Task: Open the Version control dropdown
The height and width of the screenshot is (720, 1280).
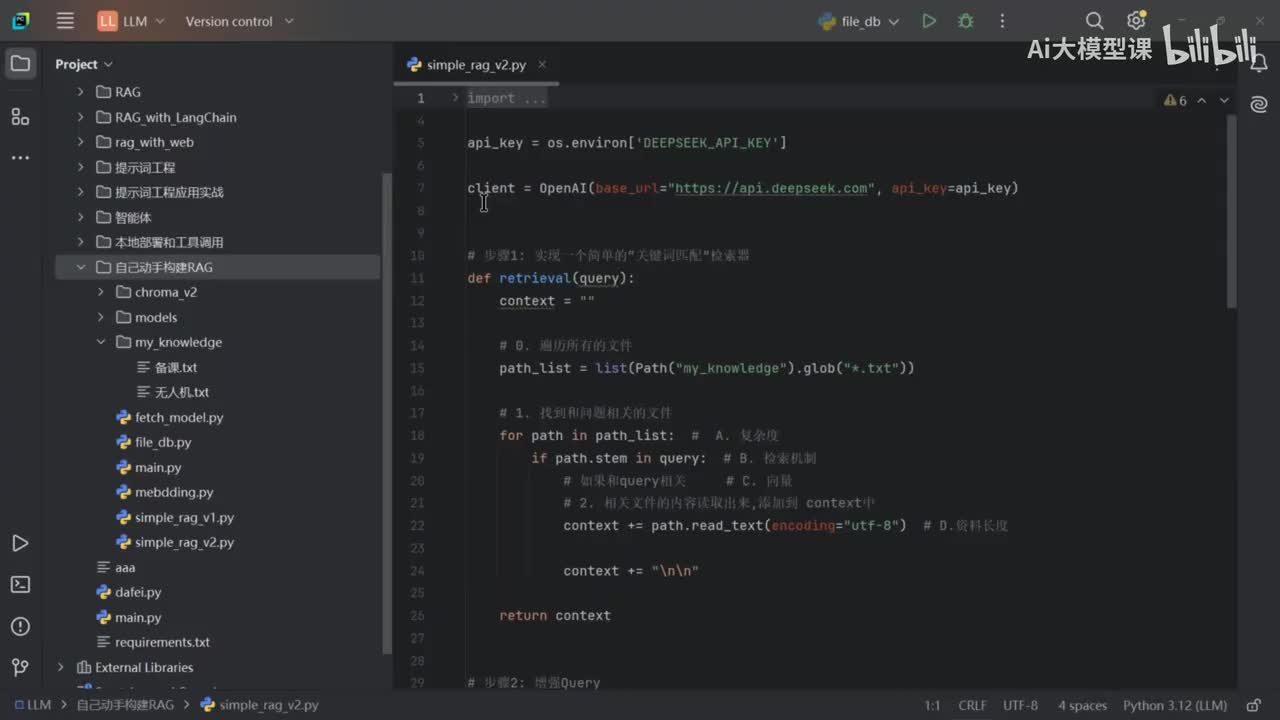Action: tap(239, 21)
